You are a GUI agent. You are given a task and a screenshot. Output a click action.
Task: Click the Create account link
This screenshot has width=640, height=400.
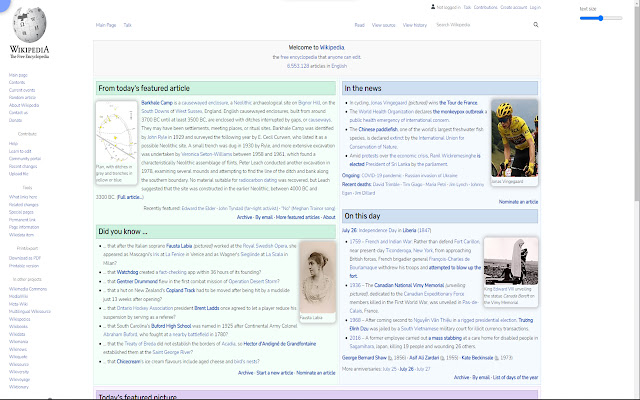(x=513, y=7)
